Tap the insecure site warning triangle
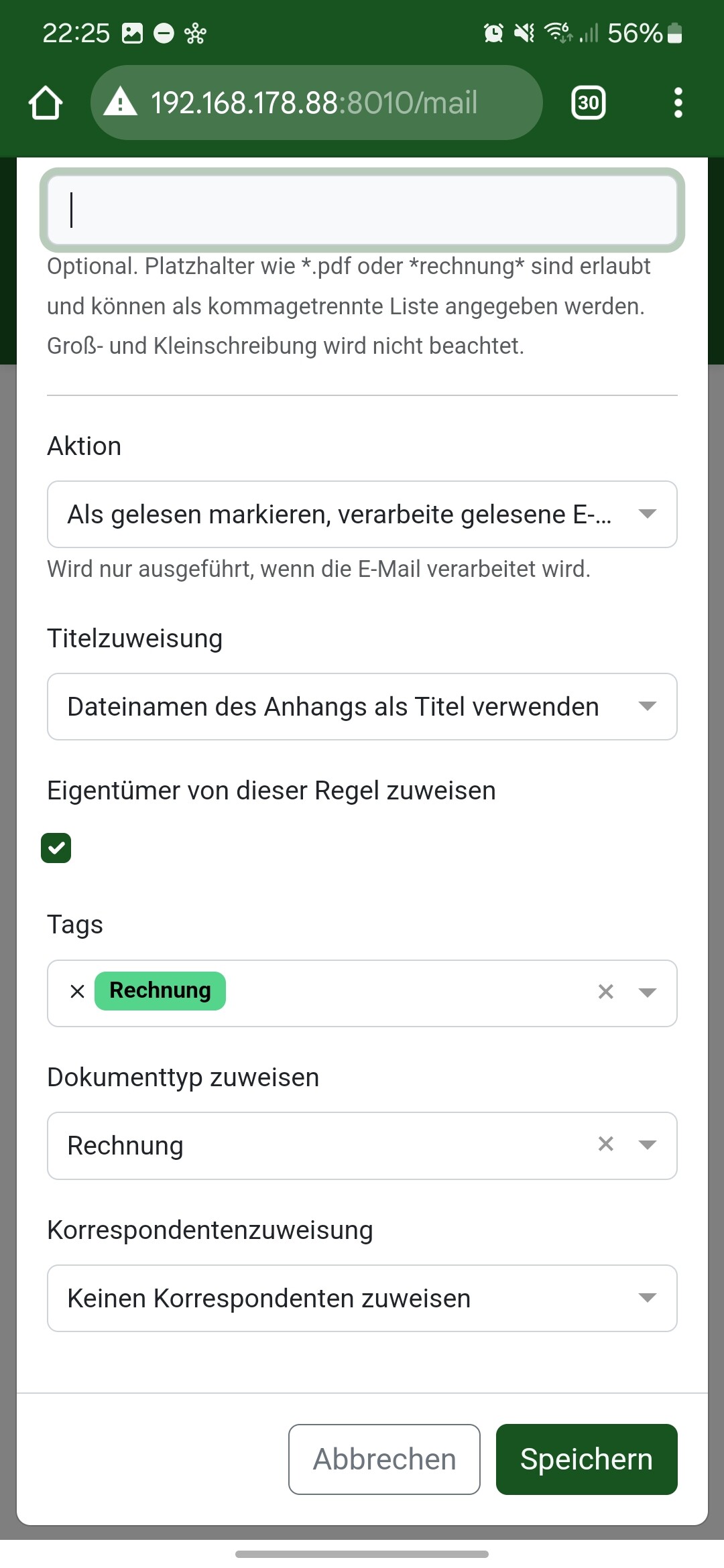The width and height of the screenshot is (724, 1568). tap(121, 102)
